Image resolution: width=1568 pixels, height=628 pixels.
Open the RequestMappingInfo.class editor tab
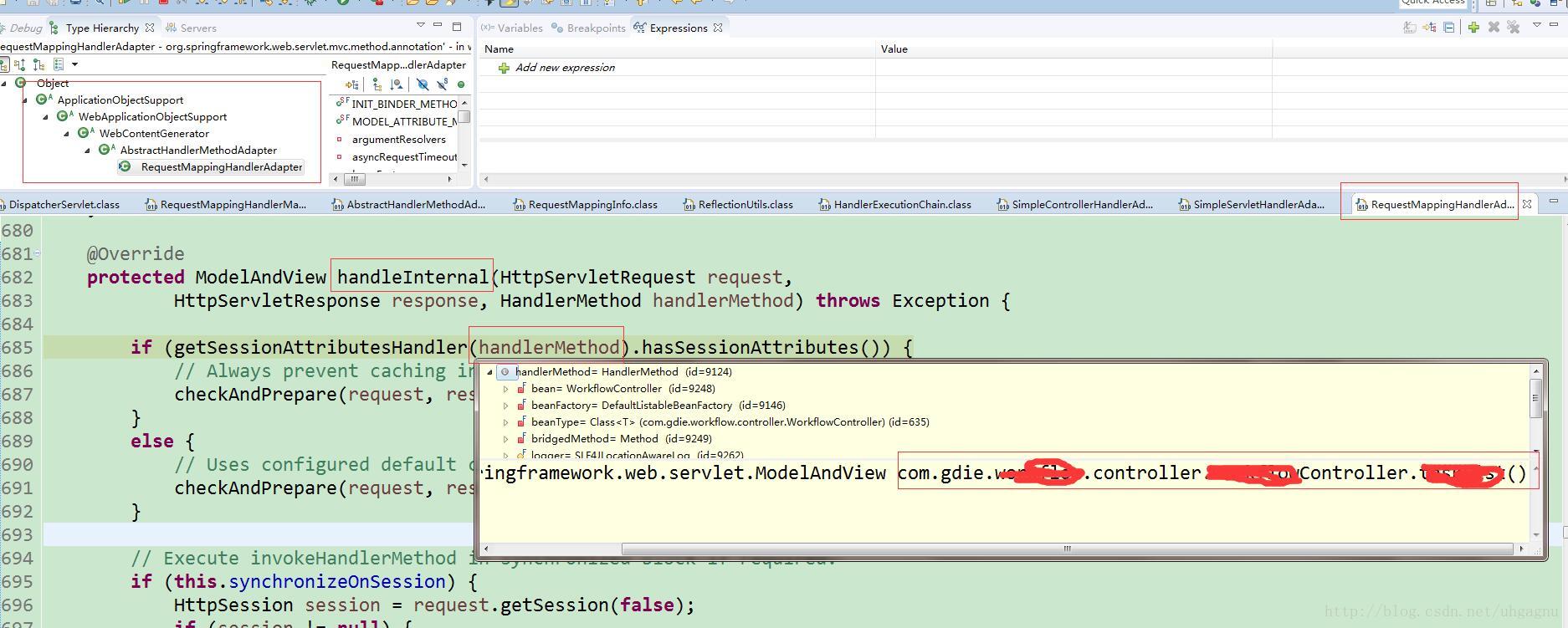tap(585, 204)
